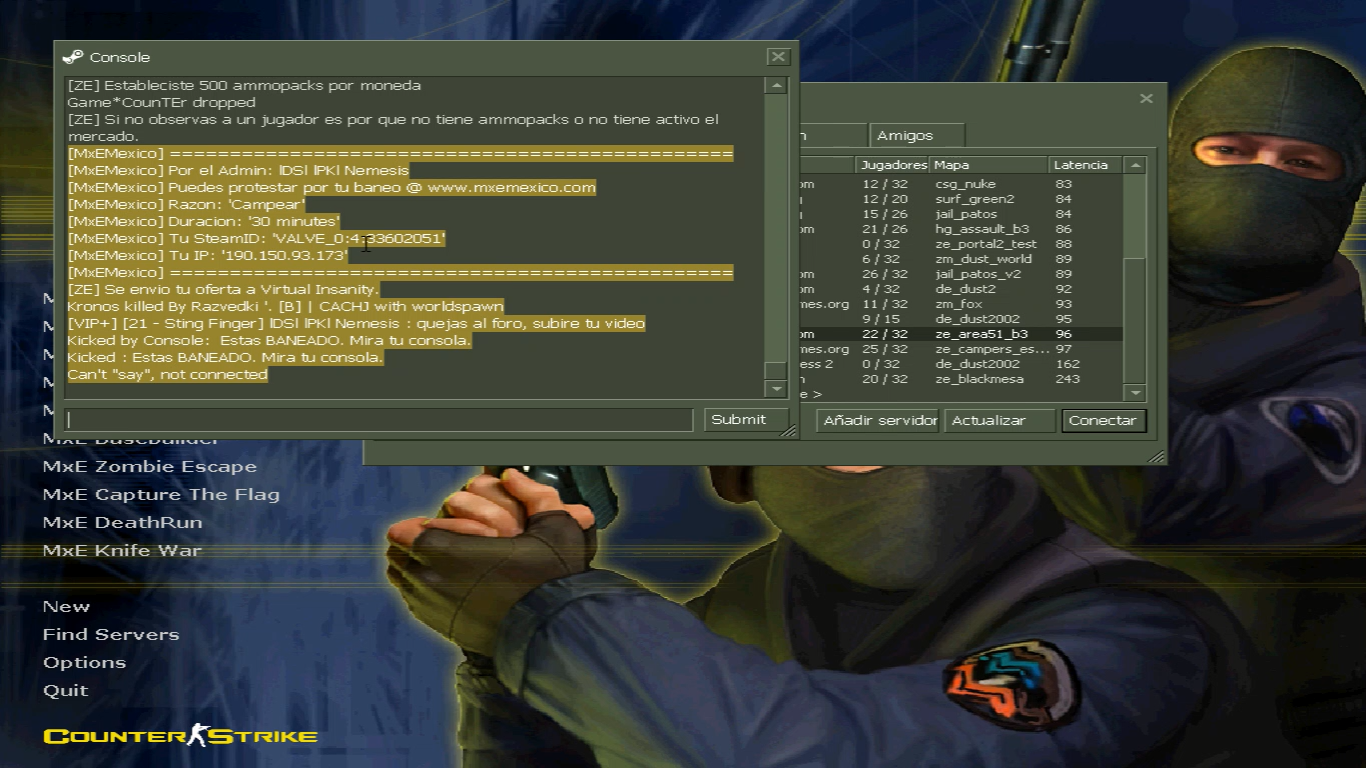Click the Steam logo icon in Console title bar
1366x768 pixels.
point(72,57)
